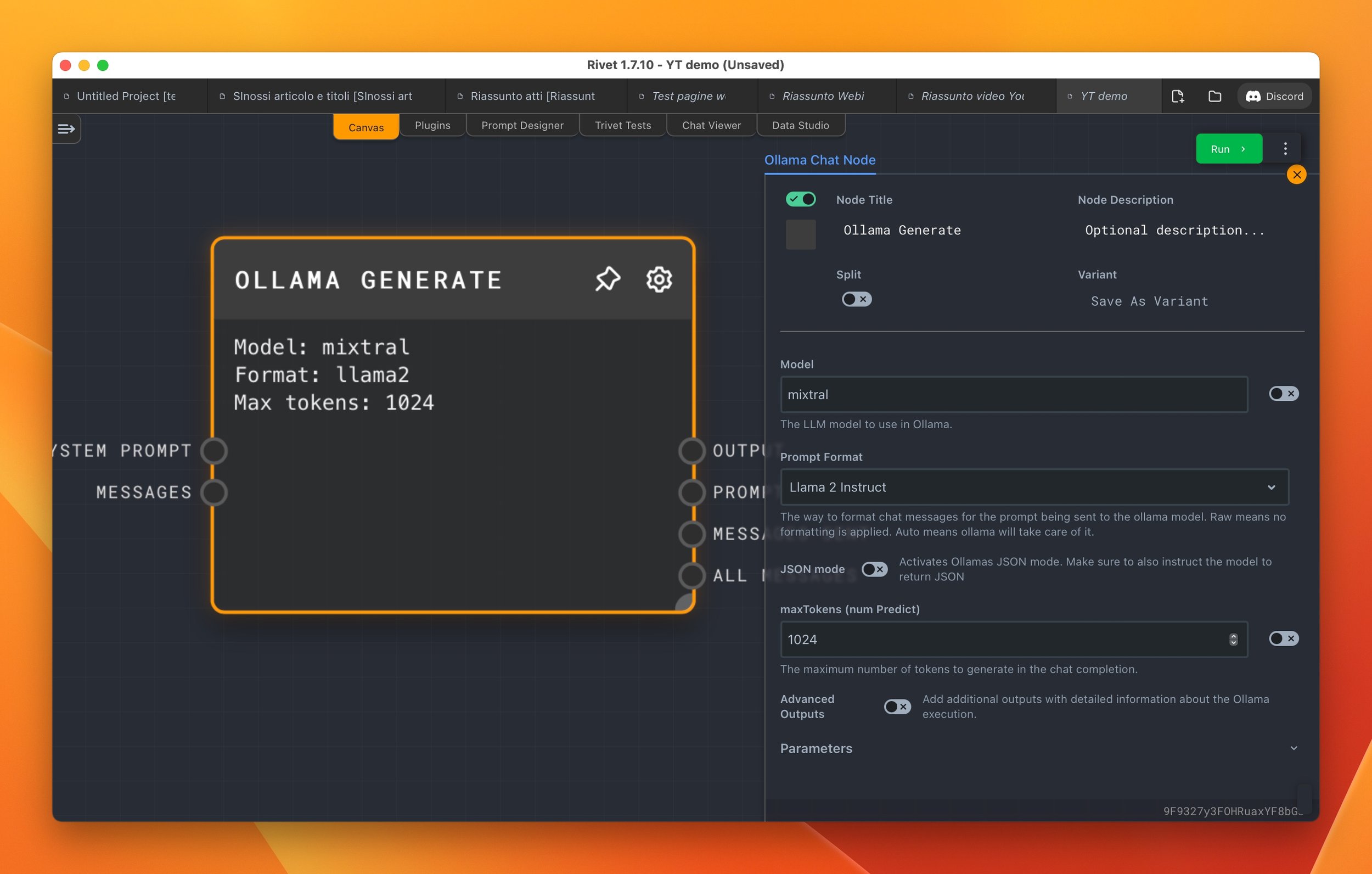Open the Plugins tab
Image resolution: width=1372 pixels, height=874 pixels.
pos(432,125)
